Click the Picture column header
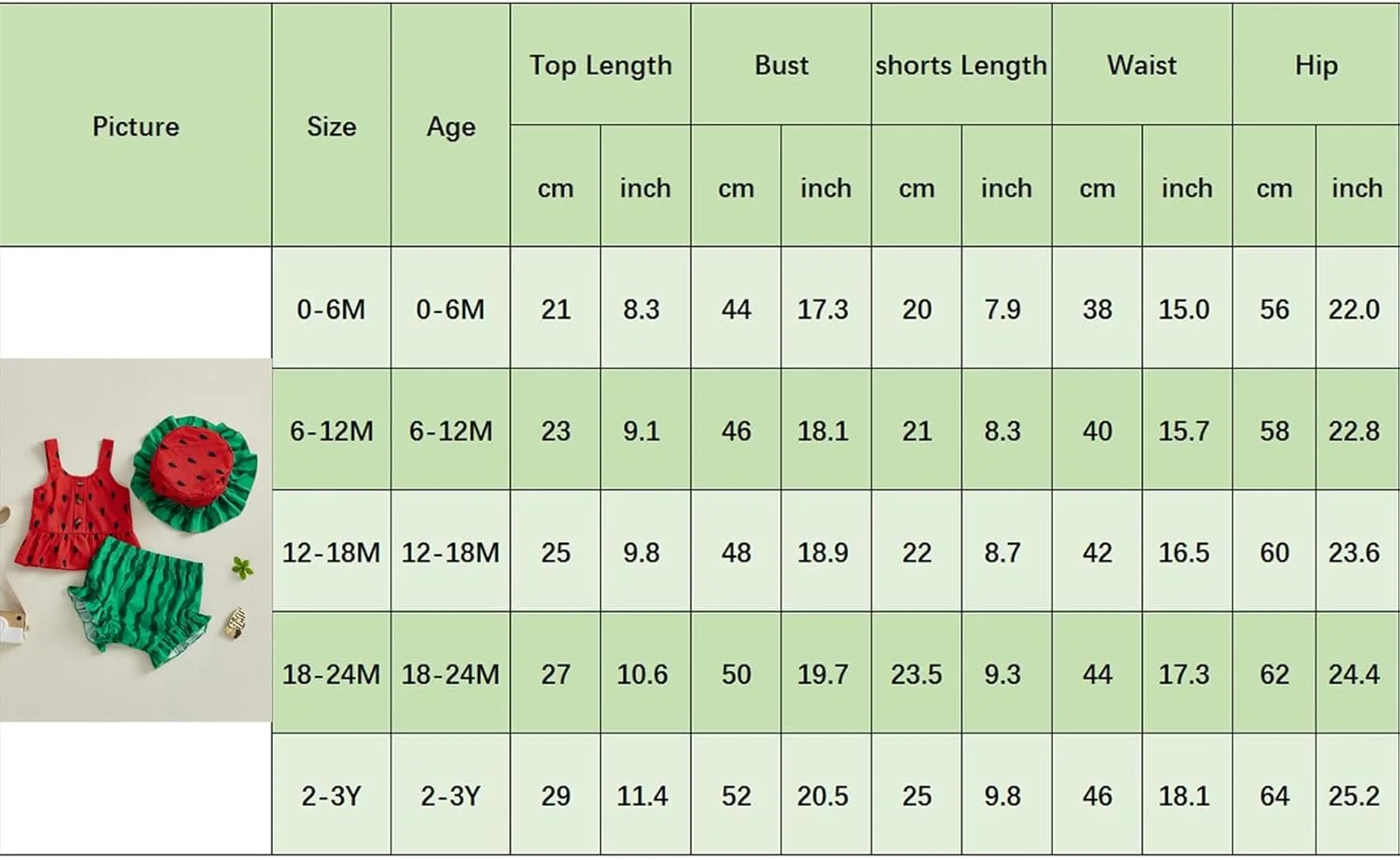This screenshot has width=1400, height=860. click(x=136, y=126)
